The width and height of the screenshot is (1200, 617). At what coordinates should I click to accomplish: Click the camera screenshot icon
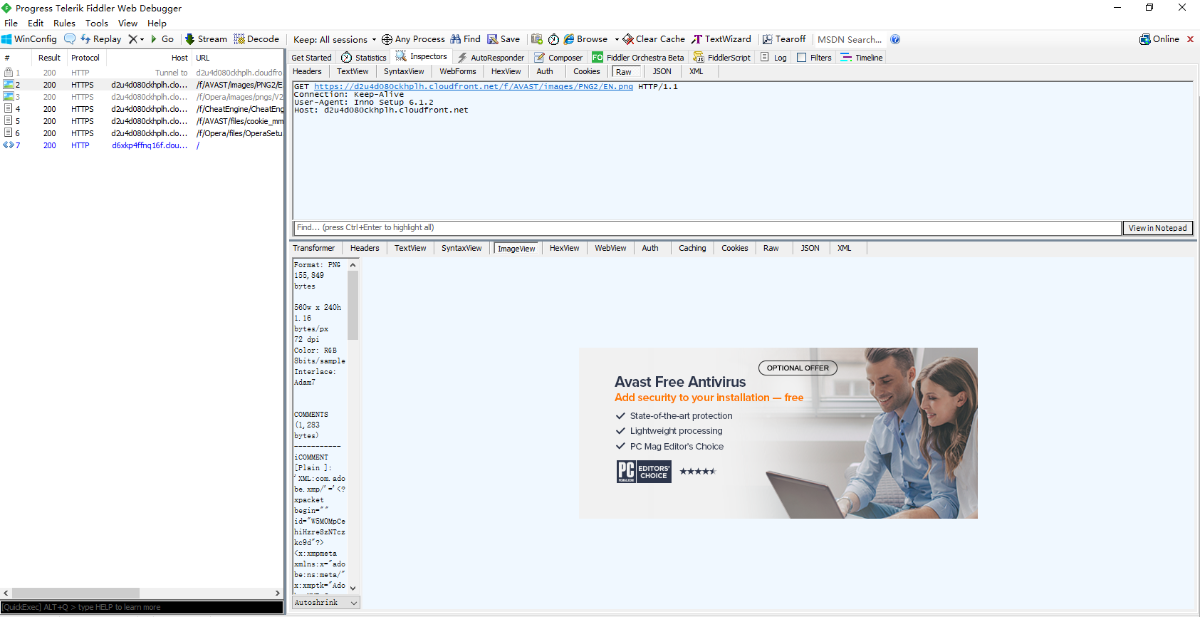537,39
